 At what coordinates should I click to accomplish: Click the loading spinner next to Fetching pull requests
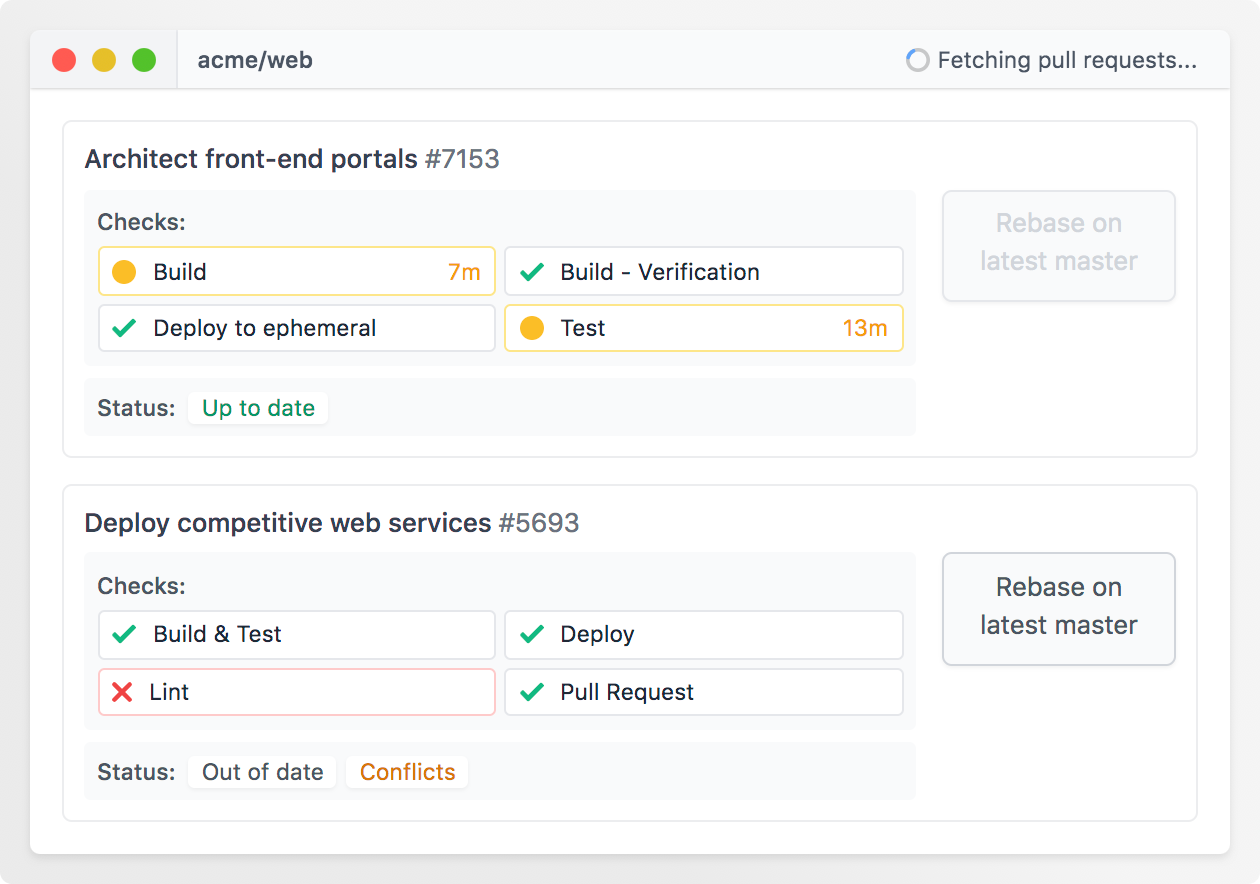click(917, 60)
